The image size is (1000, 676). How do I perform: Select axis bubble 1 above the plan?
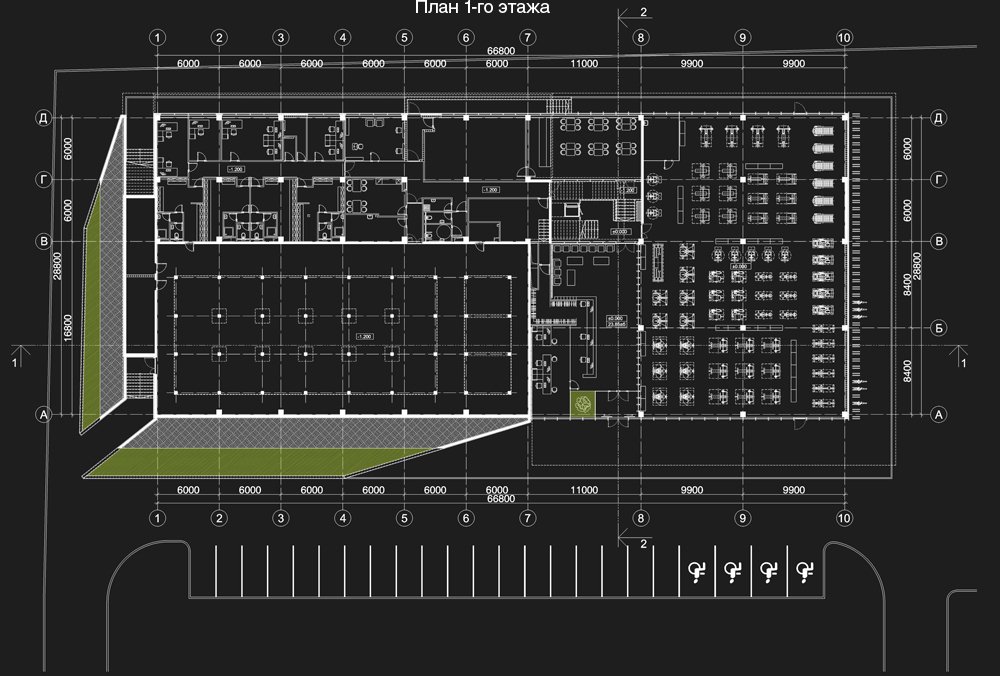157,38
